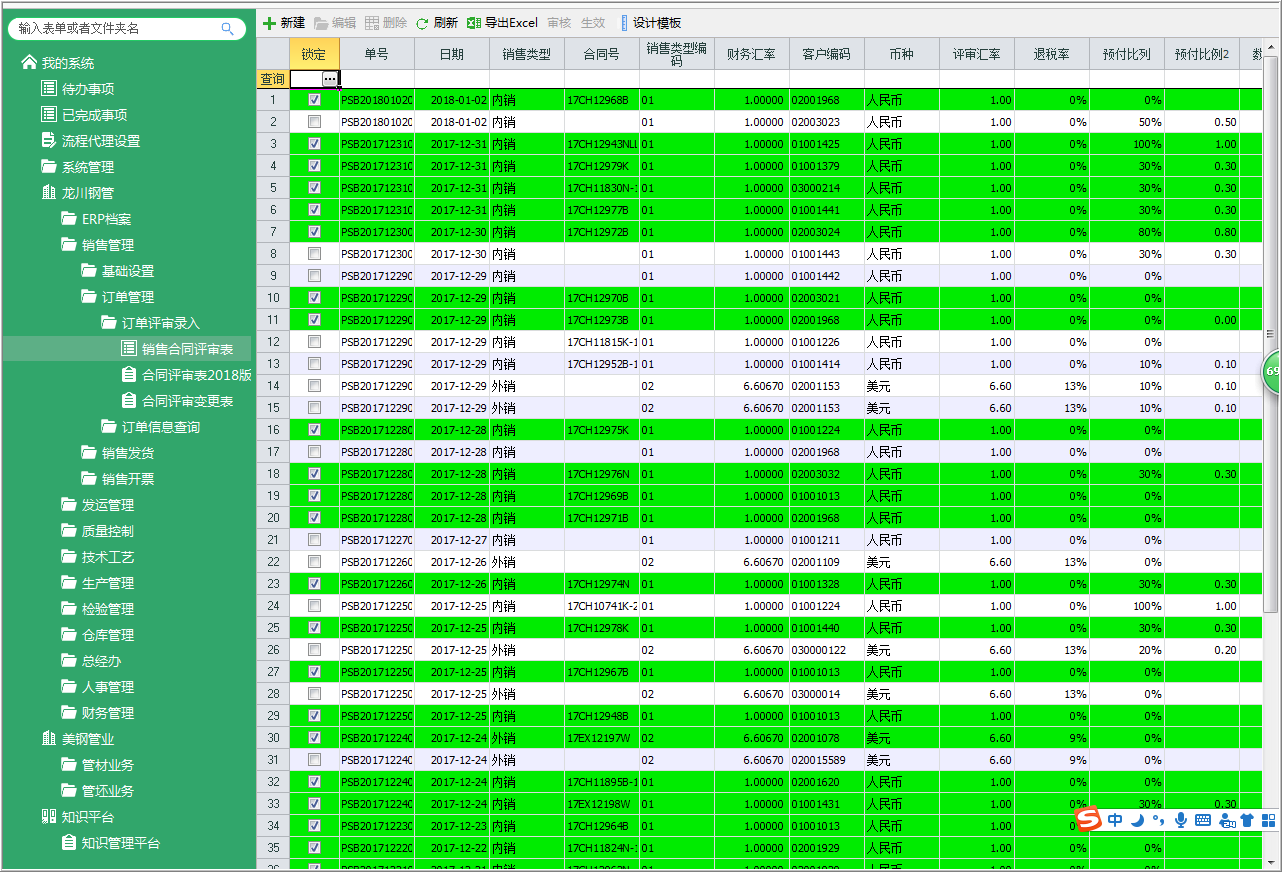
Task: Expand 订单信息查询 folder
Action: (x=150, y=427)
